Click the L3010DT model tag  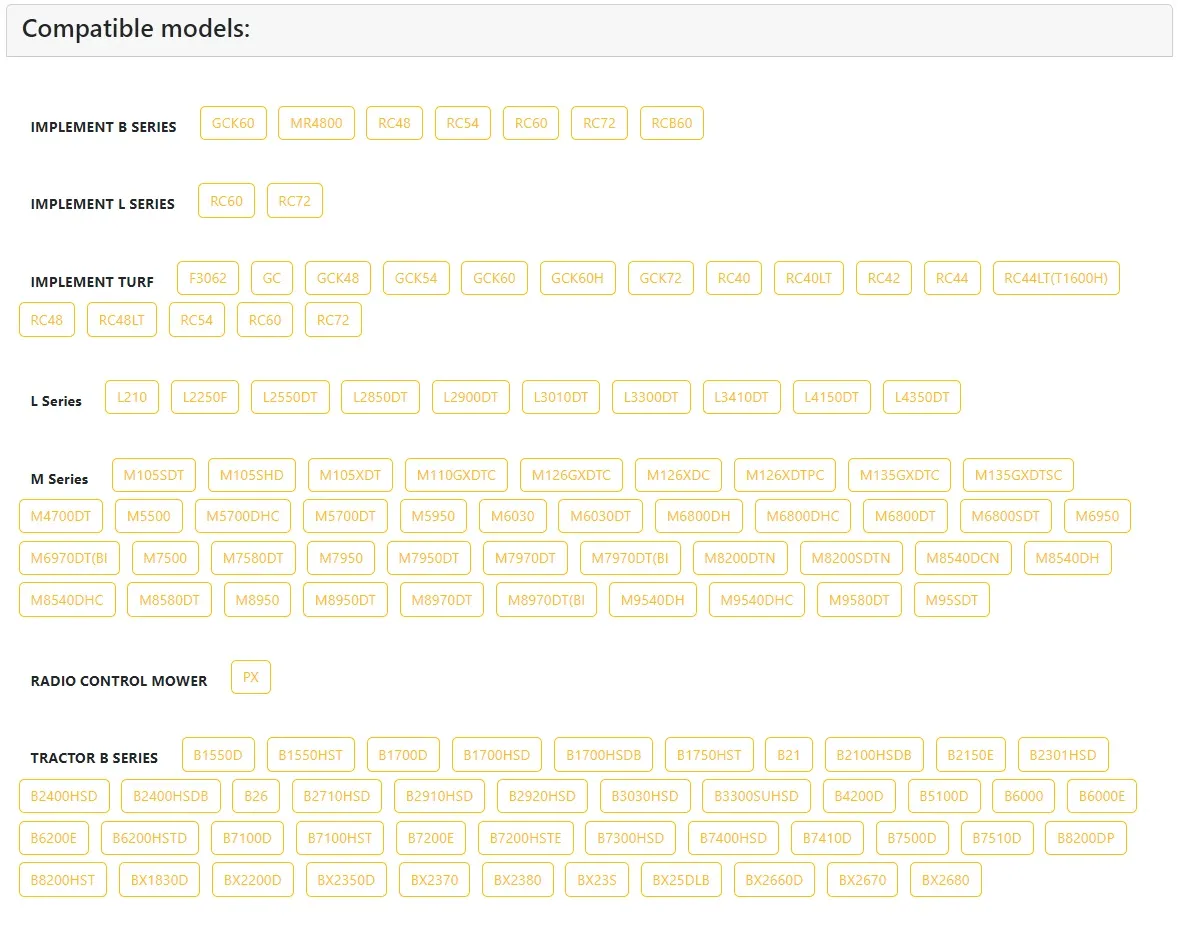tap(560, 397)
